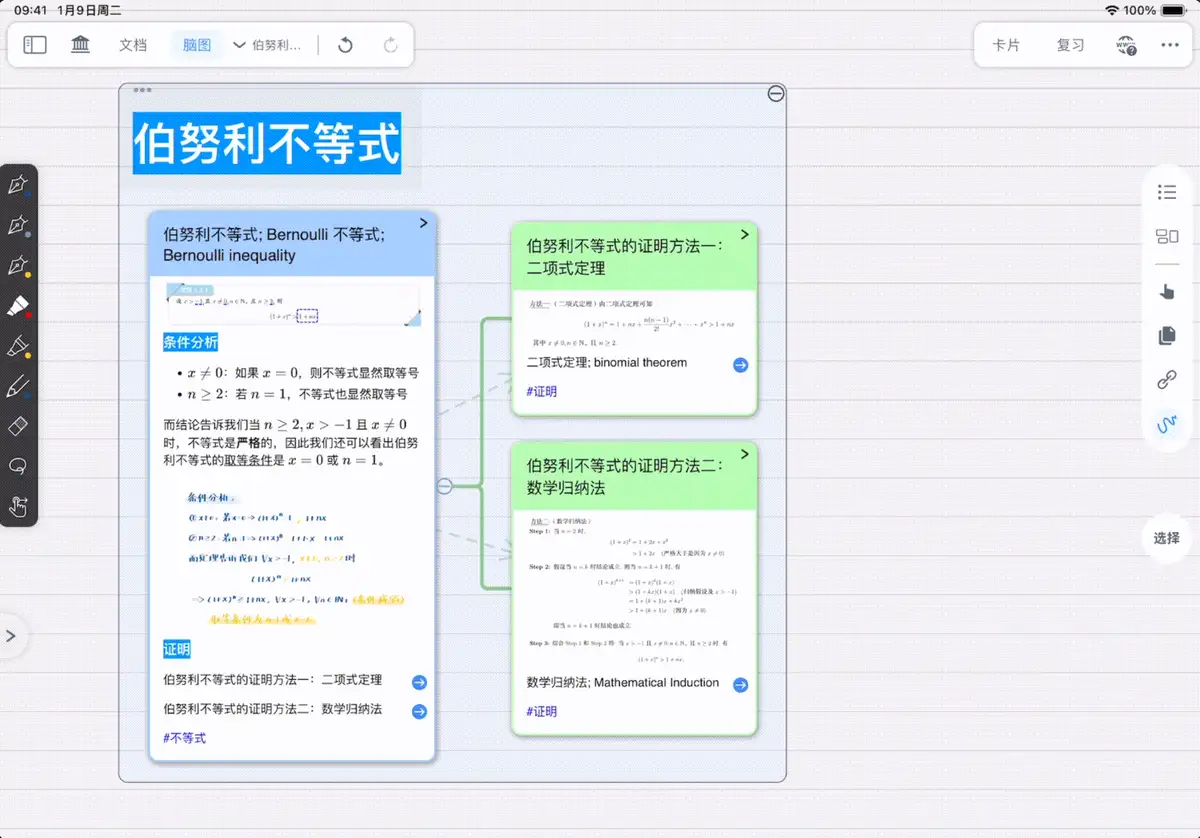Click the duplicate cards icon
This screenshot has height=838, width=1200.
point(1166,336)
